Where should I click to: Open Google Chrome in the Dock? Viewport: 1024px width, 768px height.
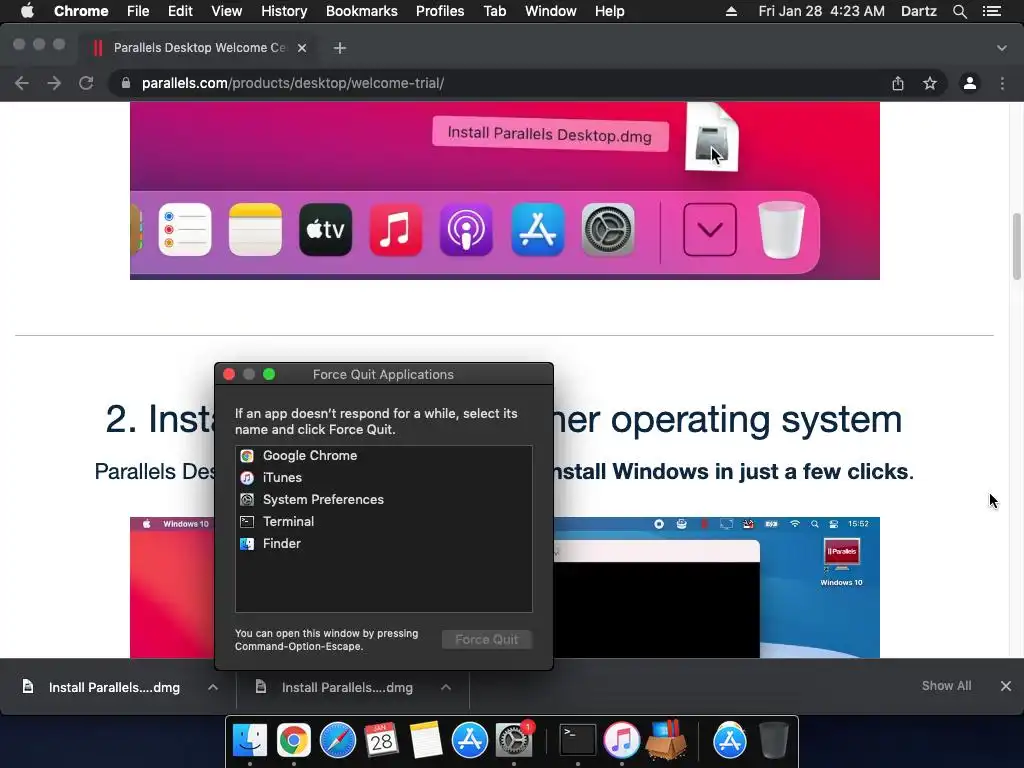click(293, 741)
